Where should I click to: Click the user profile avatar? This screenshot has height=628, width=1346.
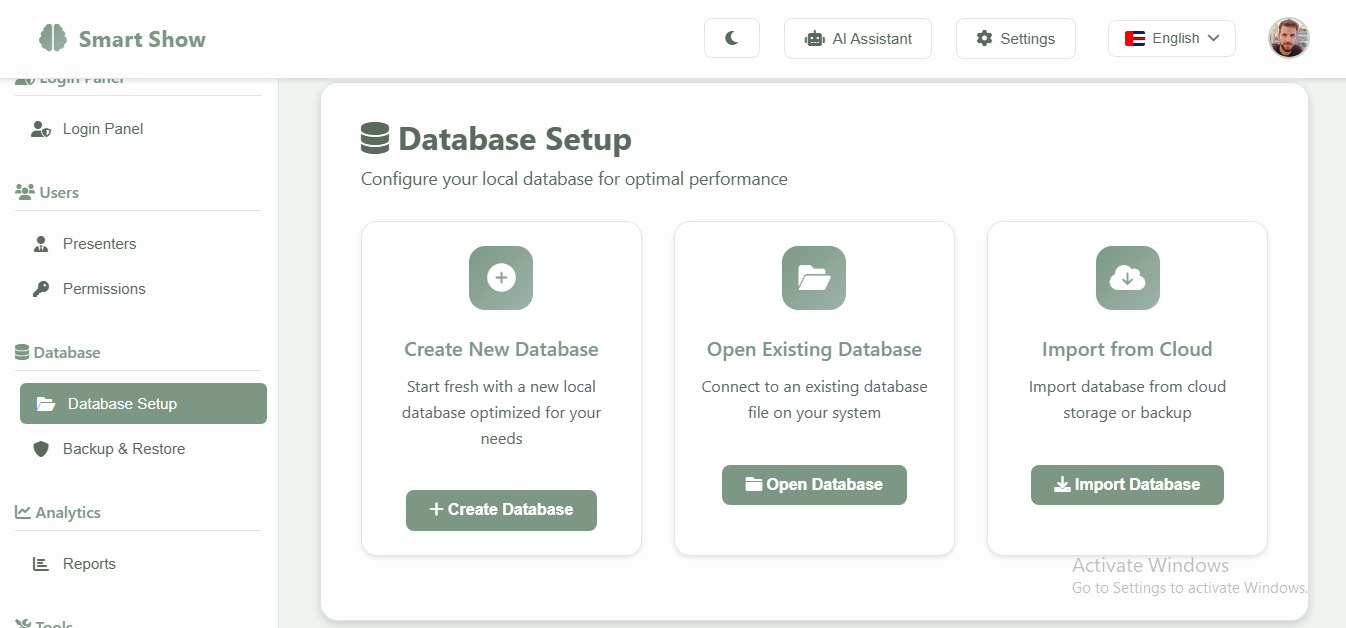(1289, 39)
